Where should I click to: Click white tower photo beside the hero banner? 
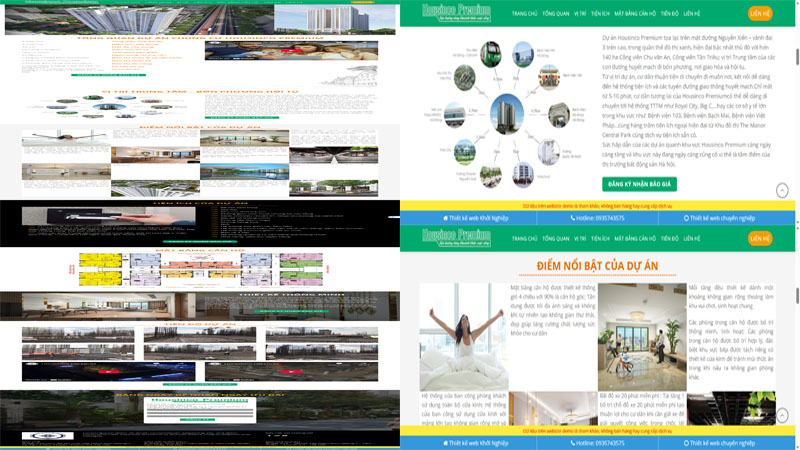pos(335,20)
